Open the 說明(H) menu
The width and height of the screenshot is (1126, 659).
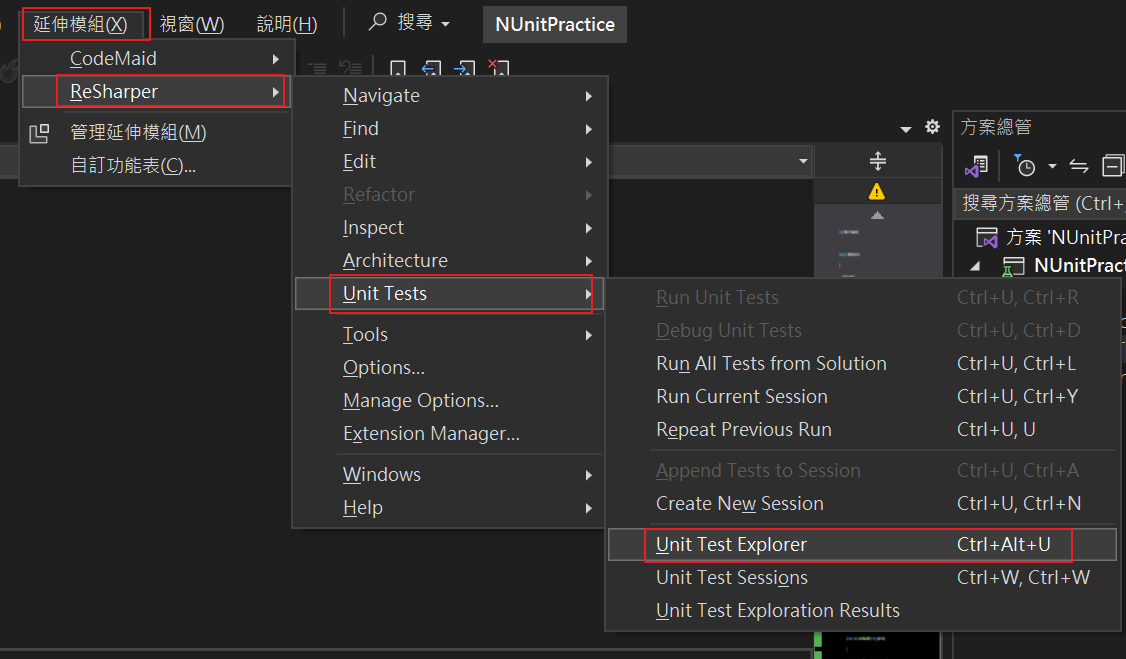click(x=287, y=24)
